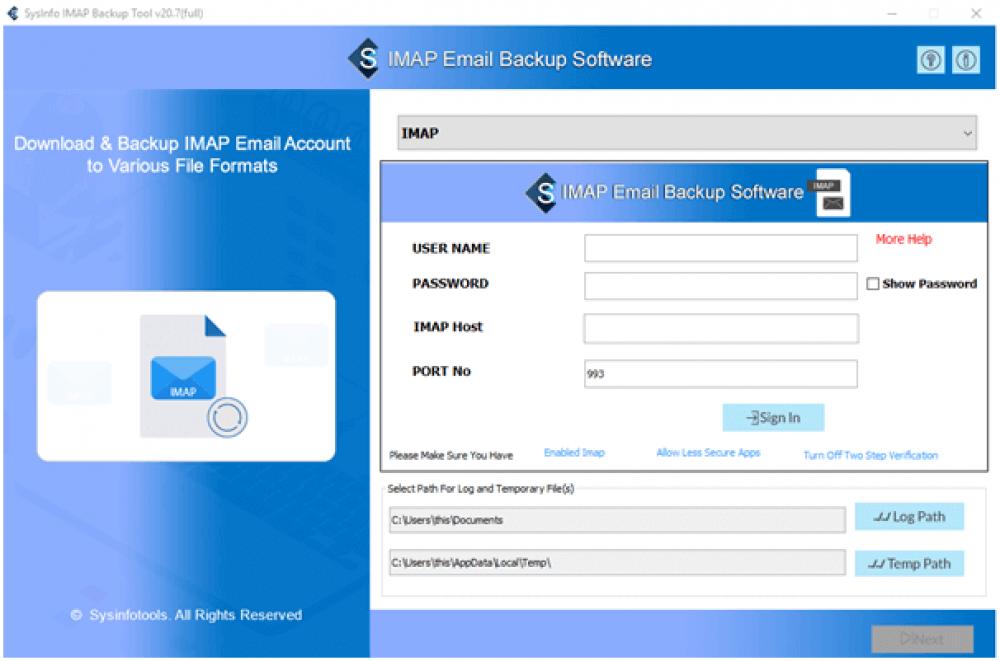This screenshot has height=661, width=1000.
Task: Click the IMAP envelope illustration in left panel
Action: point(186,376)
